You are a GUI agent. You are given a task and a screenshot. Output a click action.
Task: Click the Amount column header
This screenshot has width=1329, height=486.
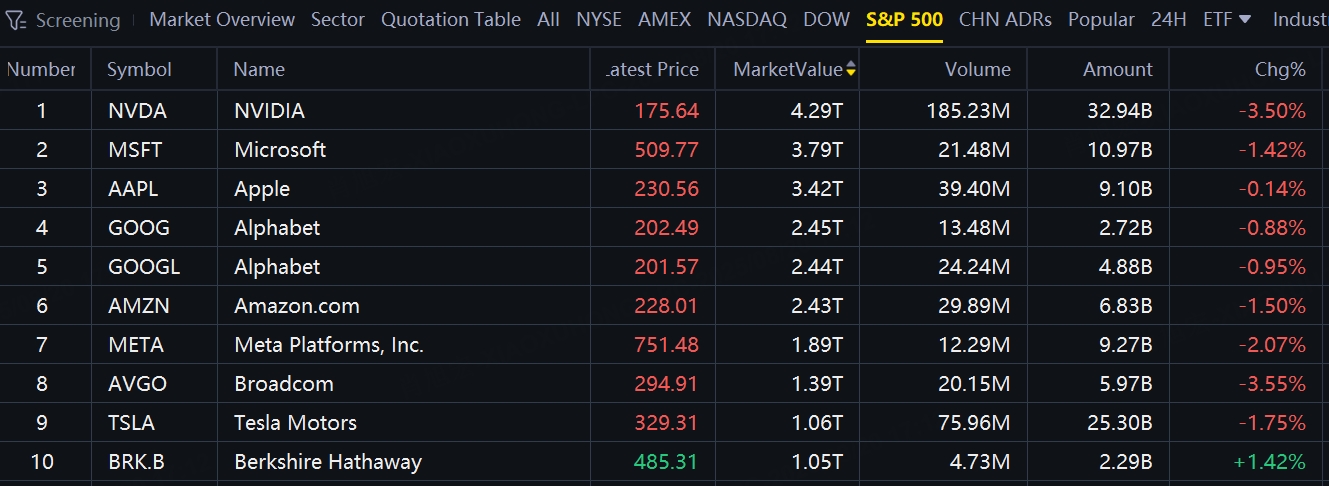click(x=1117, y=69)
